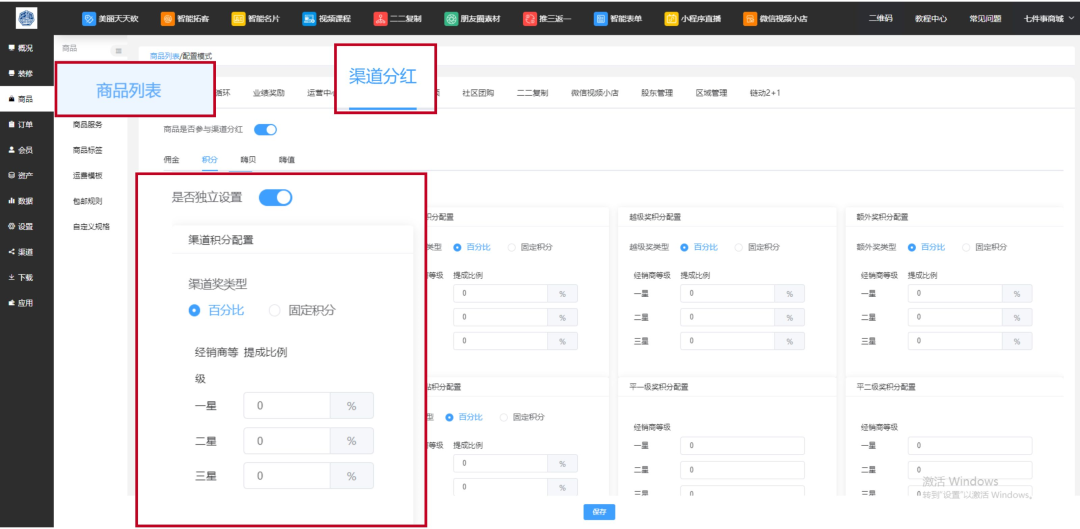Screen dimensions: 1080x529
Task: Follow the 商品列表 breadcrumb link
Action: tap(165, 56)
